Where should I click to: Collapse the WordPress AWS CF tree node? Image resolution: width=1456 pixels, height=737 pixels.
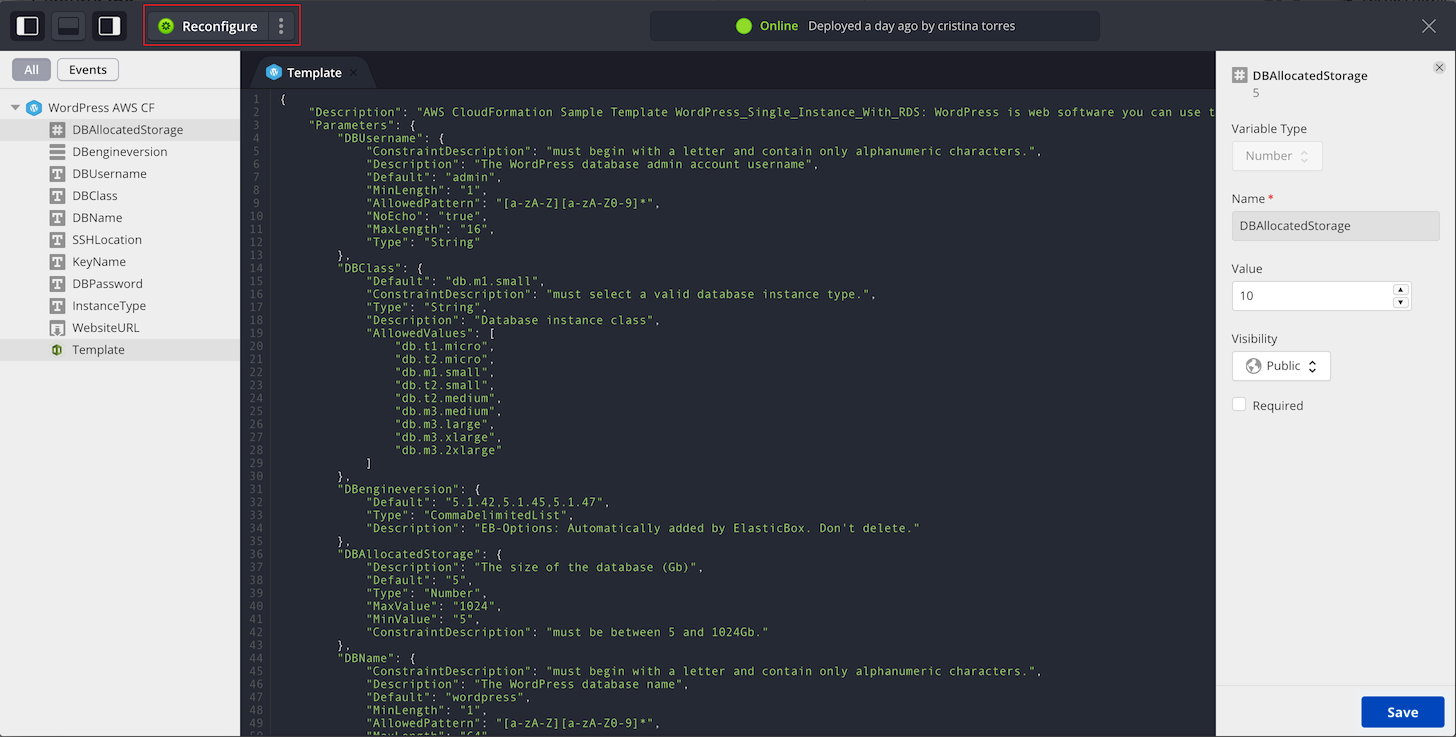15,108
